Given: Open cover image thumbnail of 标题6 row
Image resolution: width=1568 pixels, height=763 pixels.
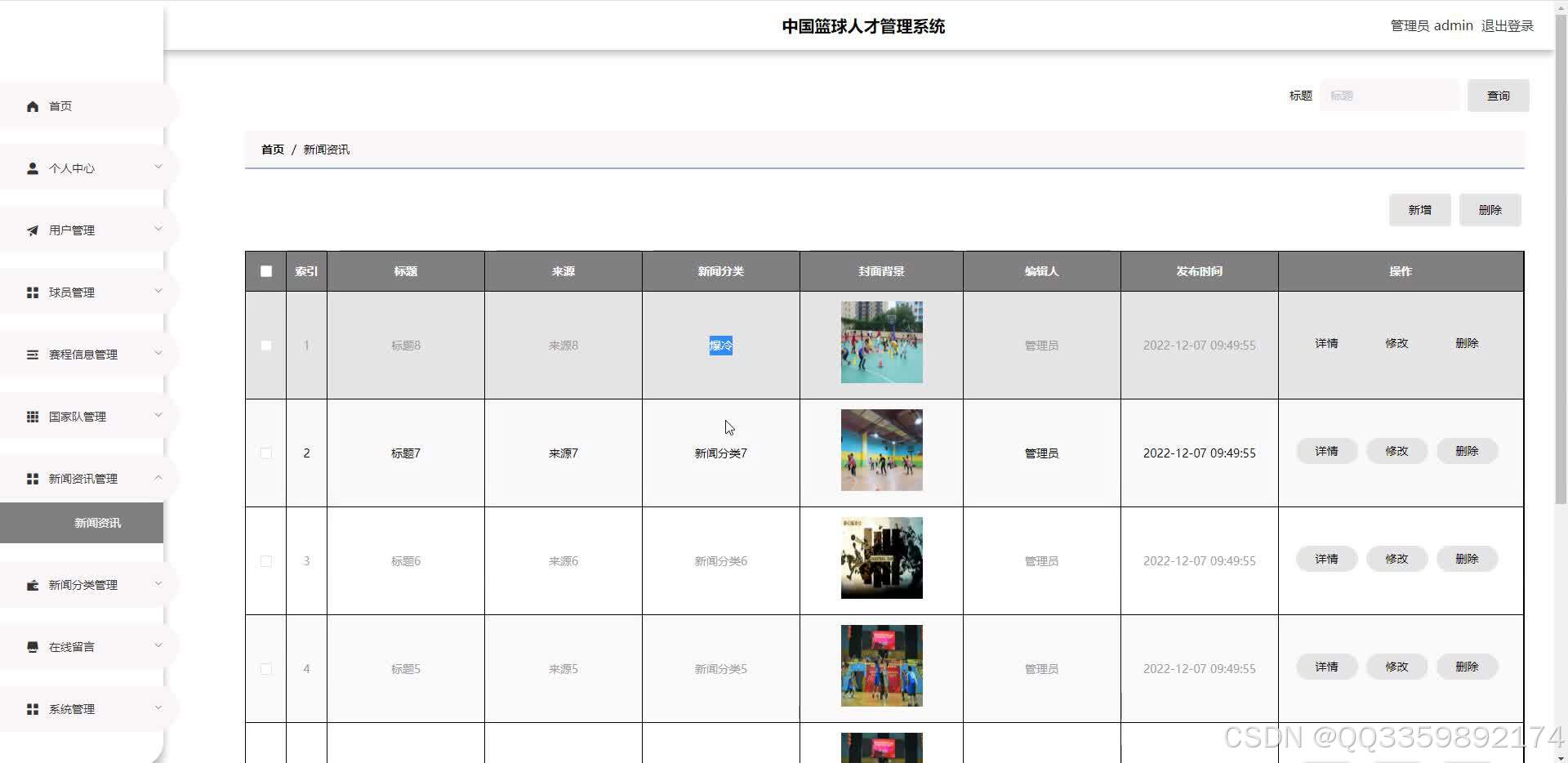Looking at the screenshot, I should (x=882, y=558).
